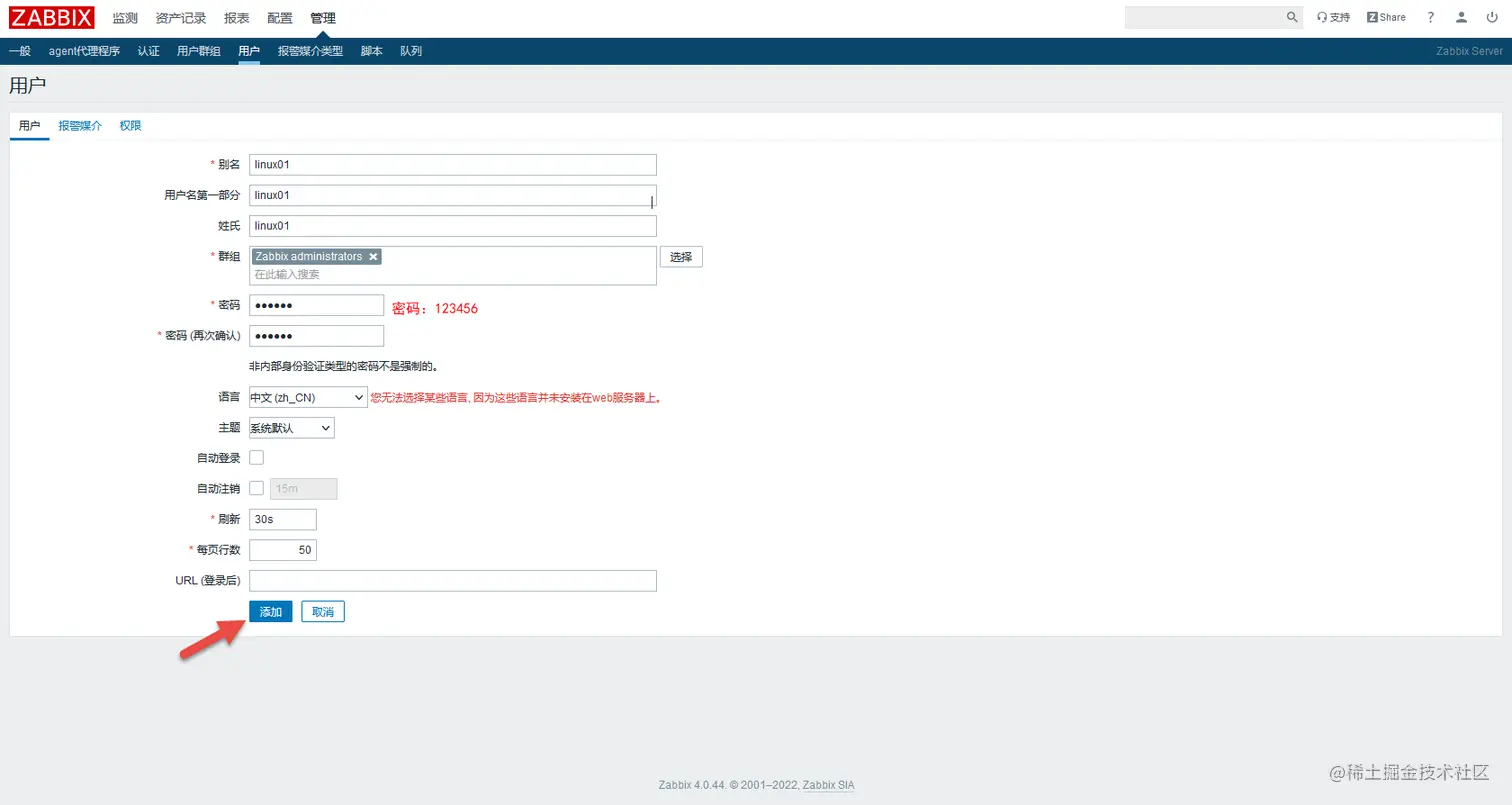Click the URL (登录后) input field

click(453, 581)
